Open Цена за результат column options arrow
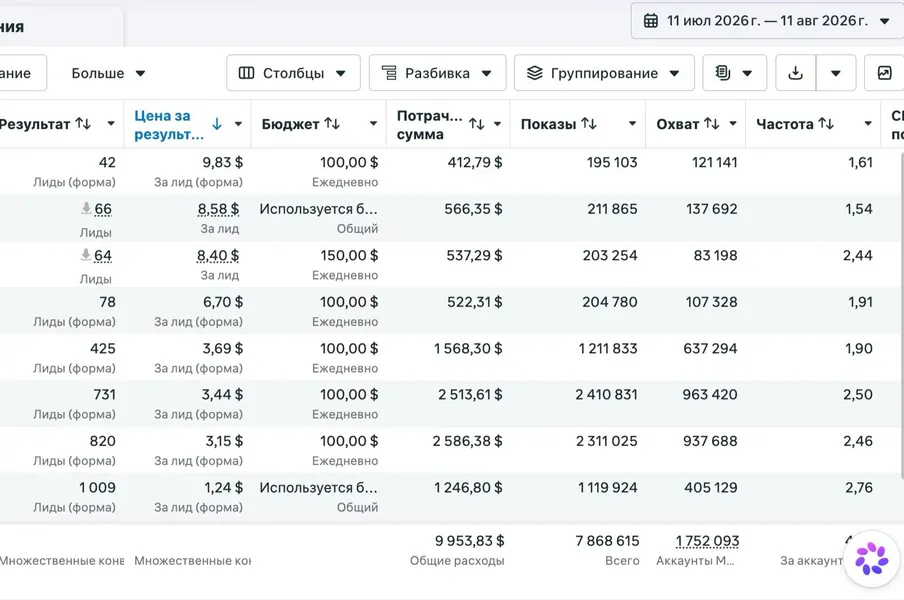 pos(238,124)
